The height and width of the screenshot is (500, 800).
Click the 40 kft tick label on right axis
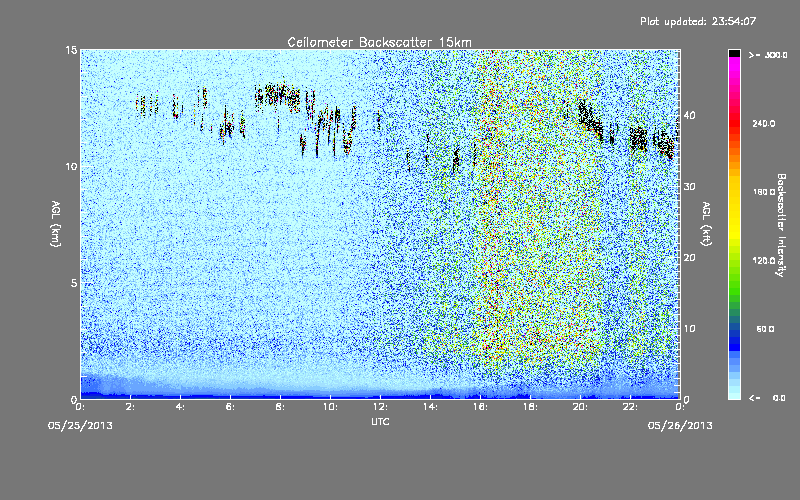click(x=689, y=115)
